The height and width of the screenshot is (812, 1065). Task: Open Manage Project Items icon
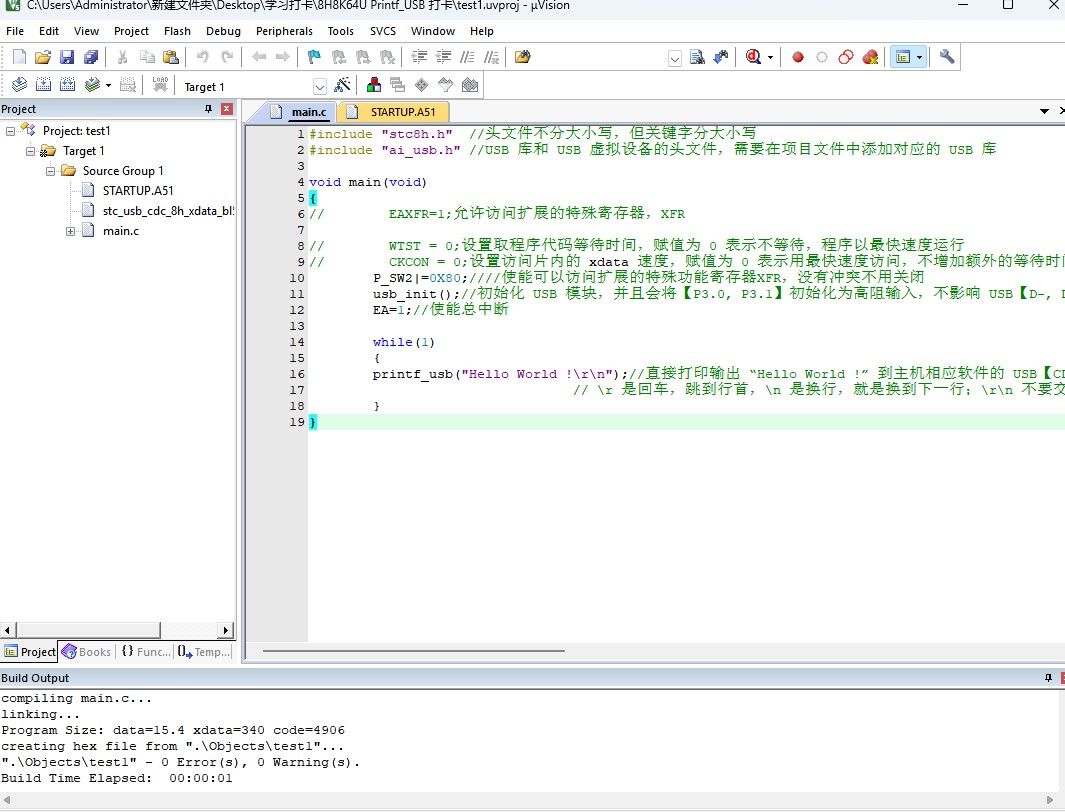click(374, 85)
